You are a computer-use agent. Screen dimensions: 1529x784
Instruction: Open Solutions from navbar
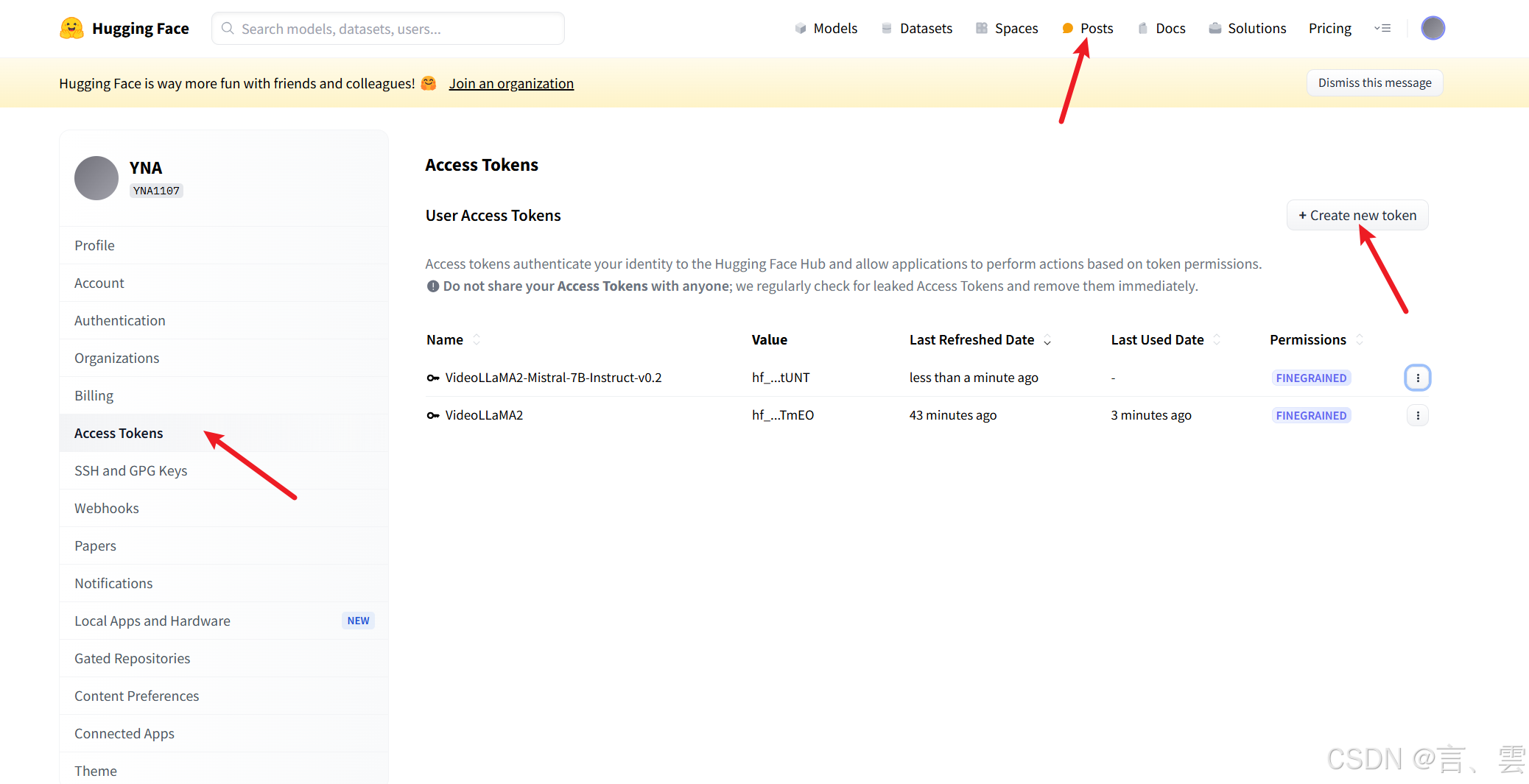[1256, 28]
